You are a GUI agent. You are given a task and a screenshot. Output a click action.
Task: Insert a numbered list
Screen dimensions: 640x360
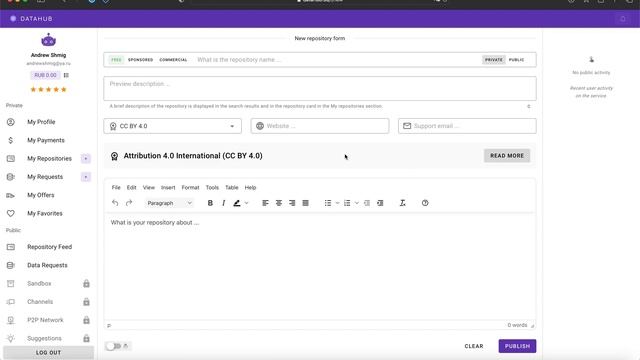pos(347,203)
